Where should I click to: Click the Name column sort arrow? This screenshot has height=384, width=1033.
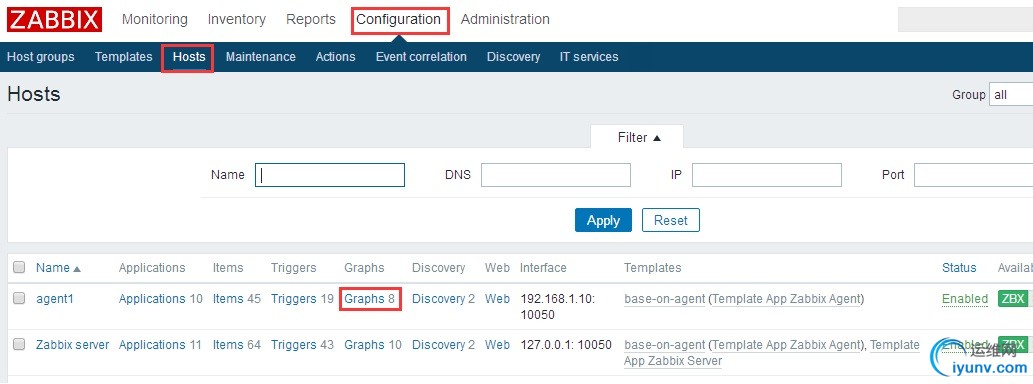(77, 269)
